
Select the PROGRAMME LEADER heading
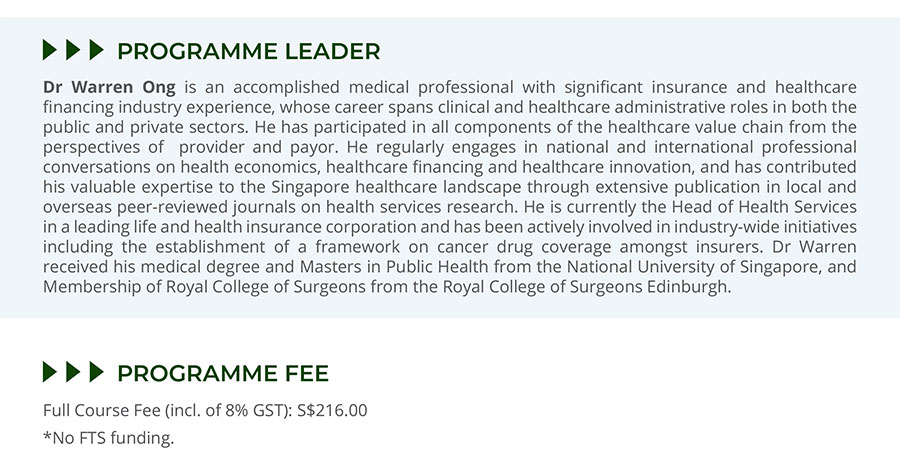(249, 51)
